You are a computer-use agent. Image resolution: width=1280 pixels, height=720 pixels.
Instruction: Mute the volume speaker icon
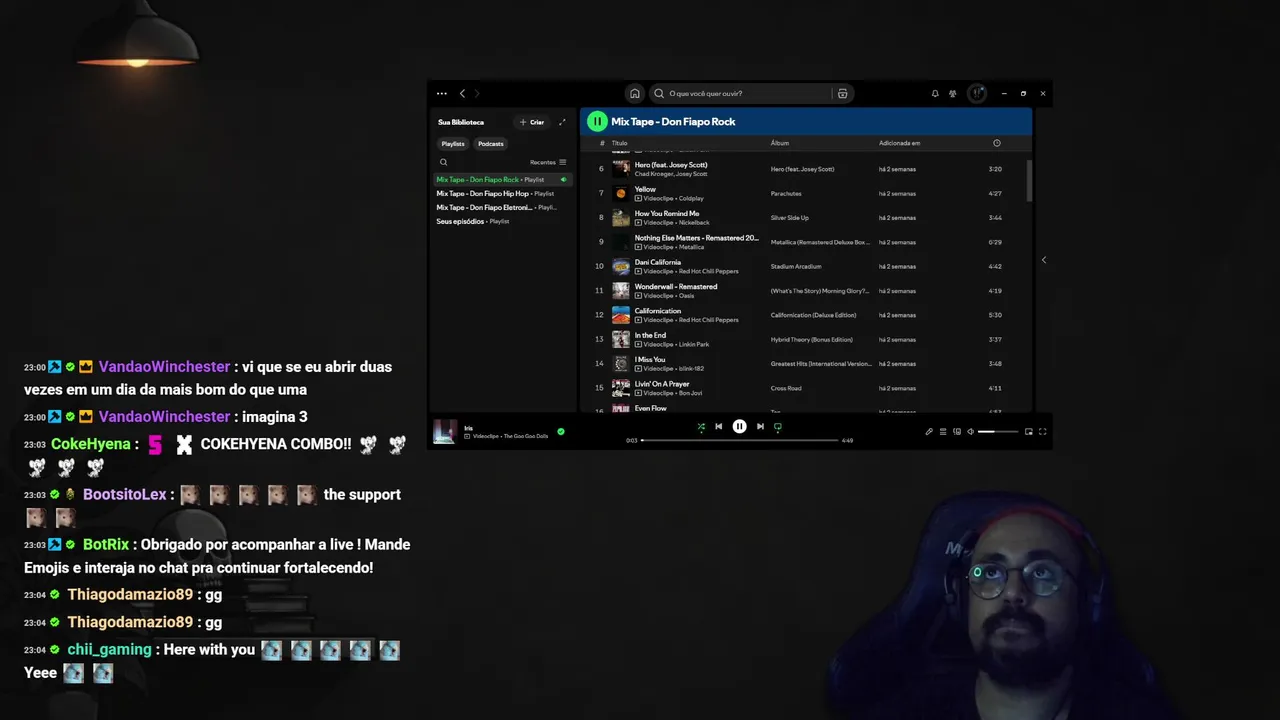point(970,431)
